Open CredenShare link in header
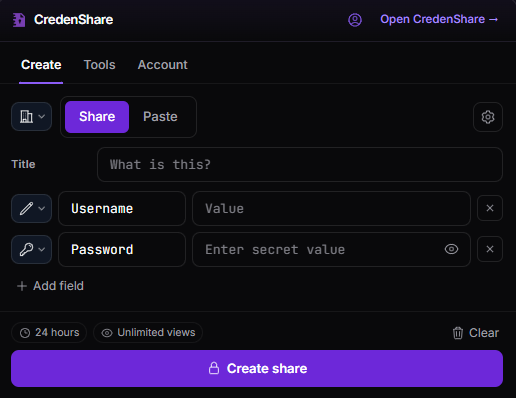The image size is (516, 398). coord(439,19)
